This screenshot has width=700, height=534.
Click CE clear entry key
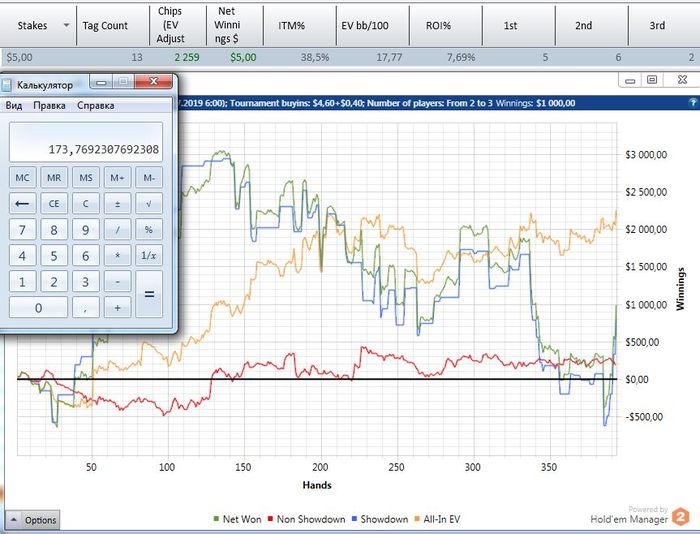(x=54, y=204)
